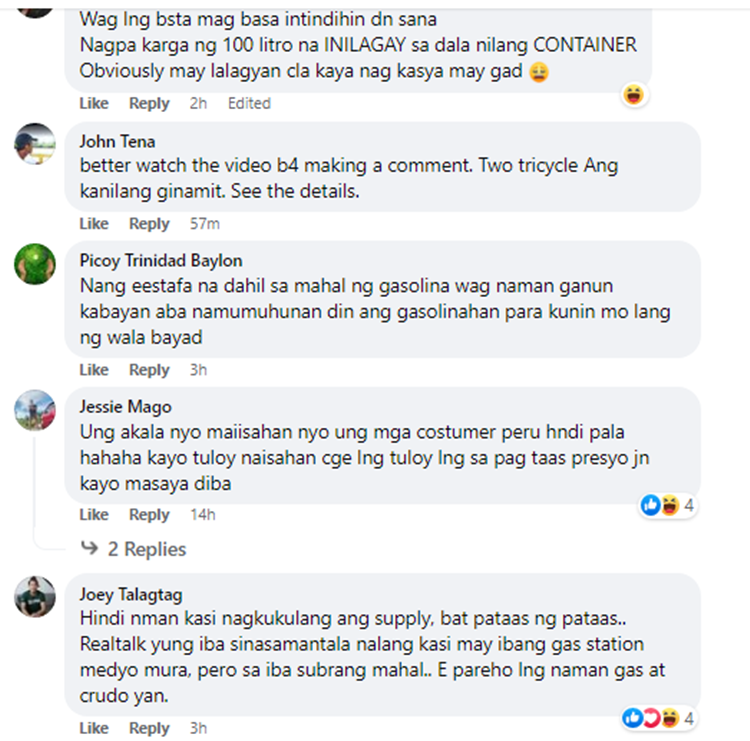Viewport: 750px width, 741px height.
Task: View reactions on Jessie Mago's comment
Action: 668,505
